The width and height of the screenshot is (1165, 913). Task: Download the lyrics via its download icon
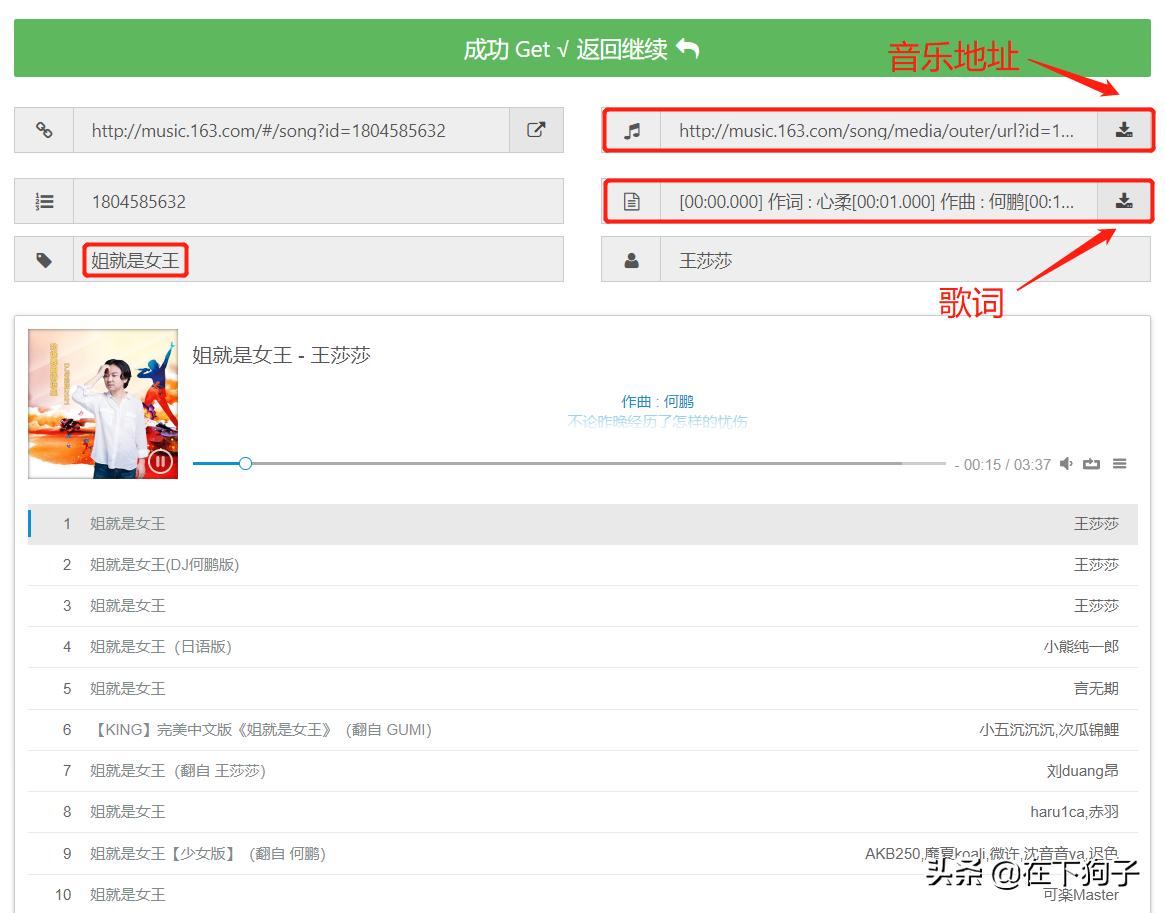coord(1125,200)
